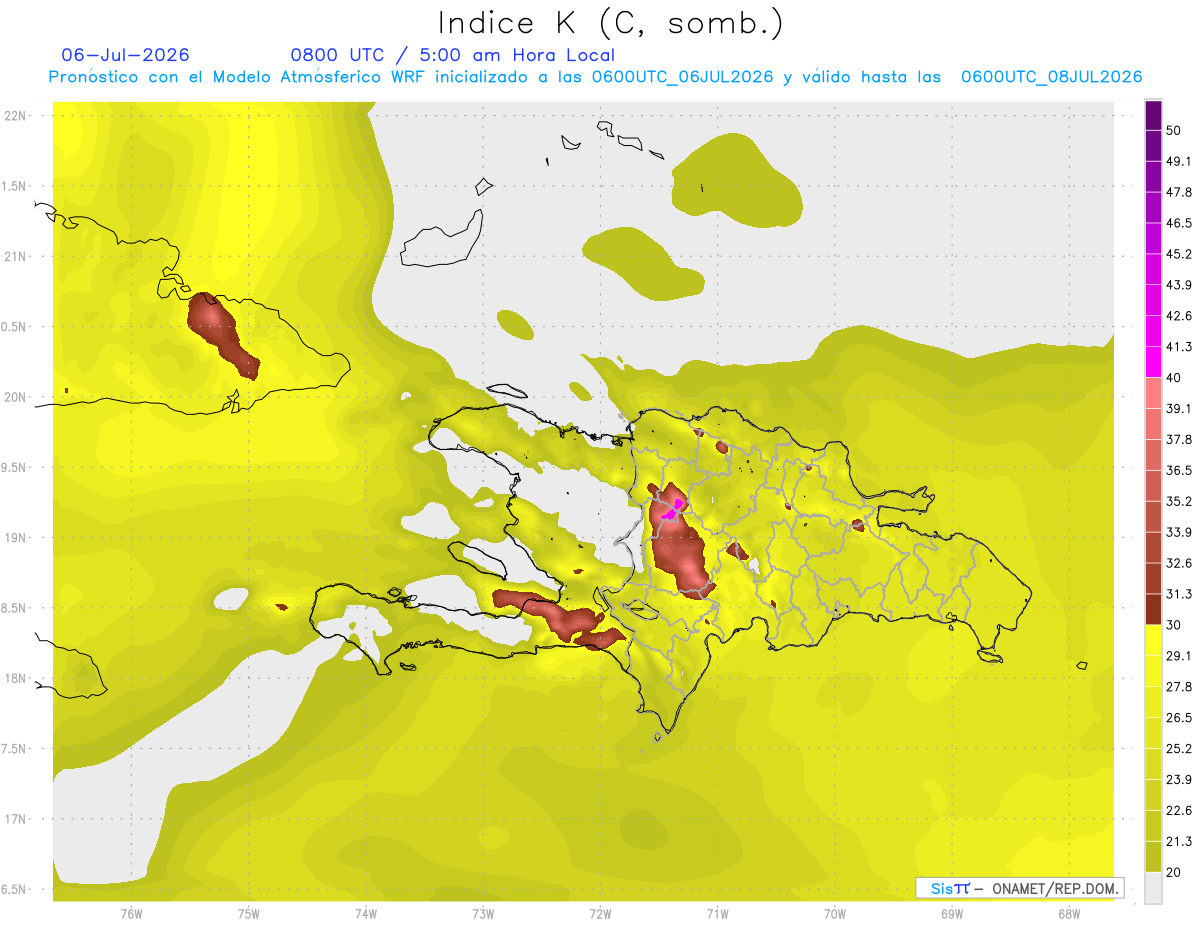The image size is (1200, 927).
Task: Click the '47.8' color scale value
Action: (1179, 192)
